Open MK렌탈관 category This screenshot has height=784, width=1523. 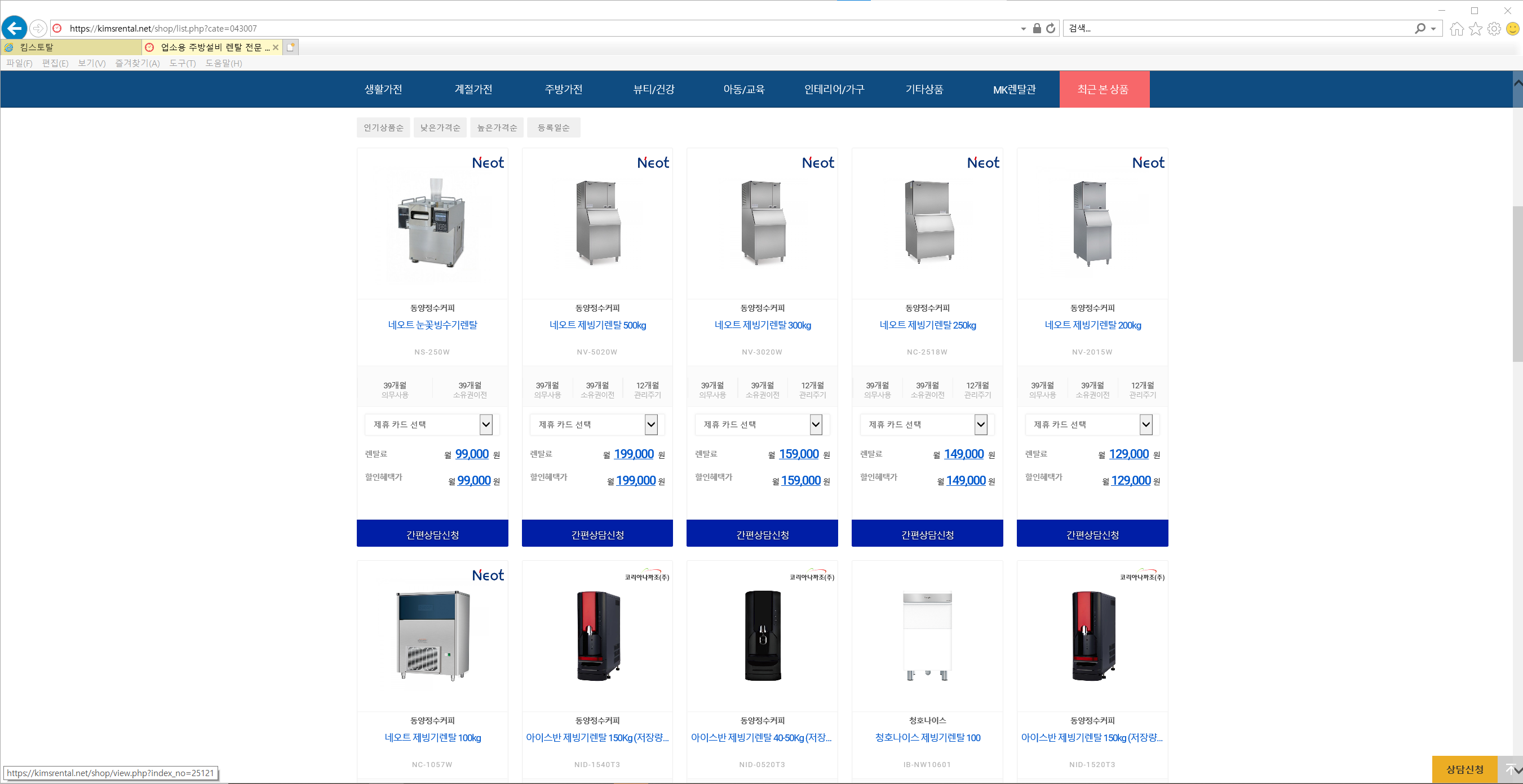point(1015,89)
